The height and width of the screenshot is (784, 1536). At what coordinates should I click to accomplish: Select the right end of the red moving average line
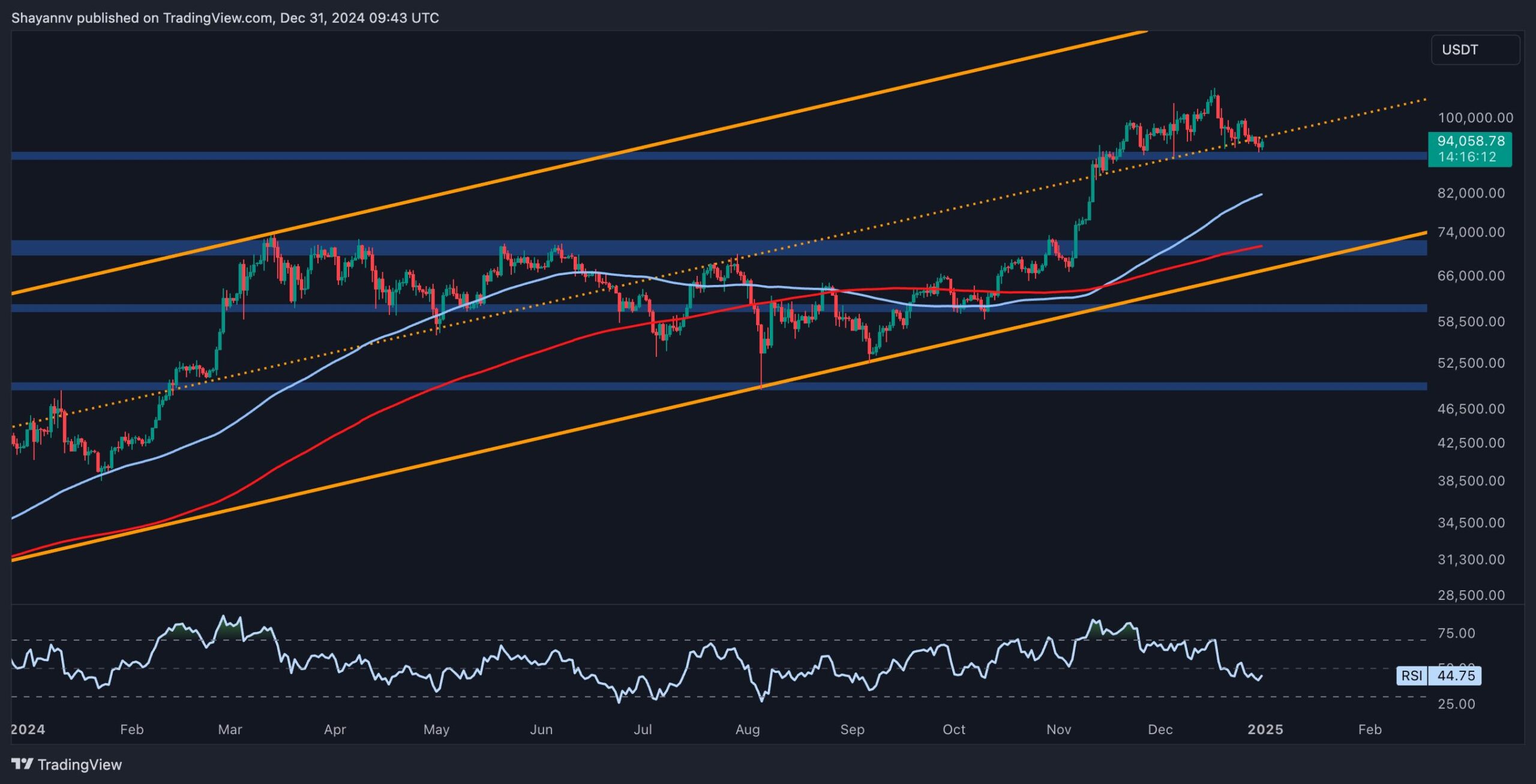[1261, 247]
